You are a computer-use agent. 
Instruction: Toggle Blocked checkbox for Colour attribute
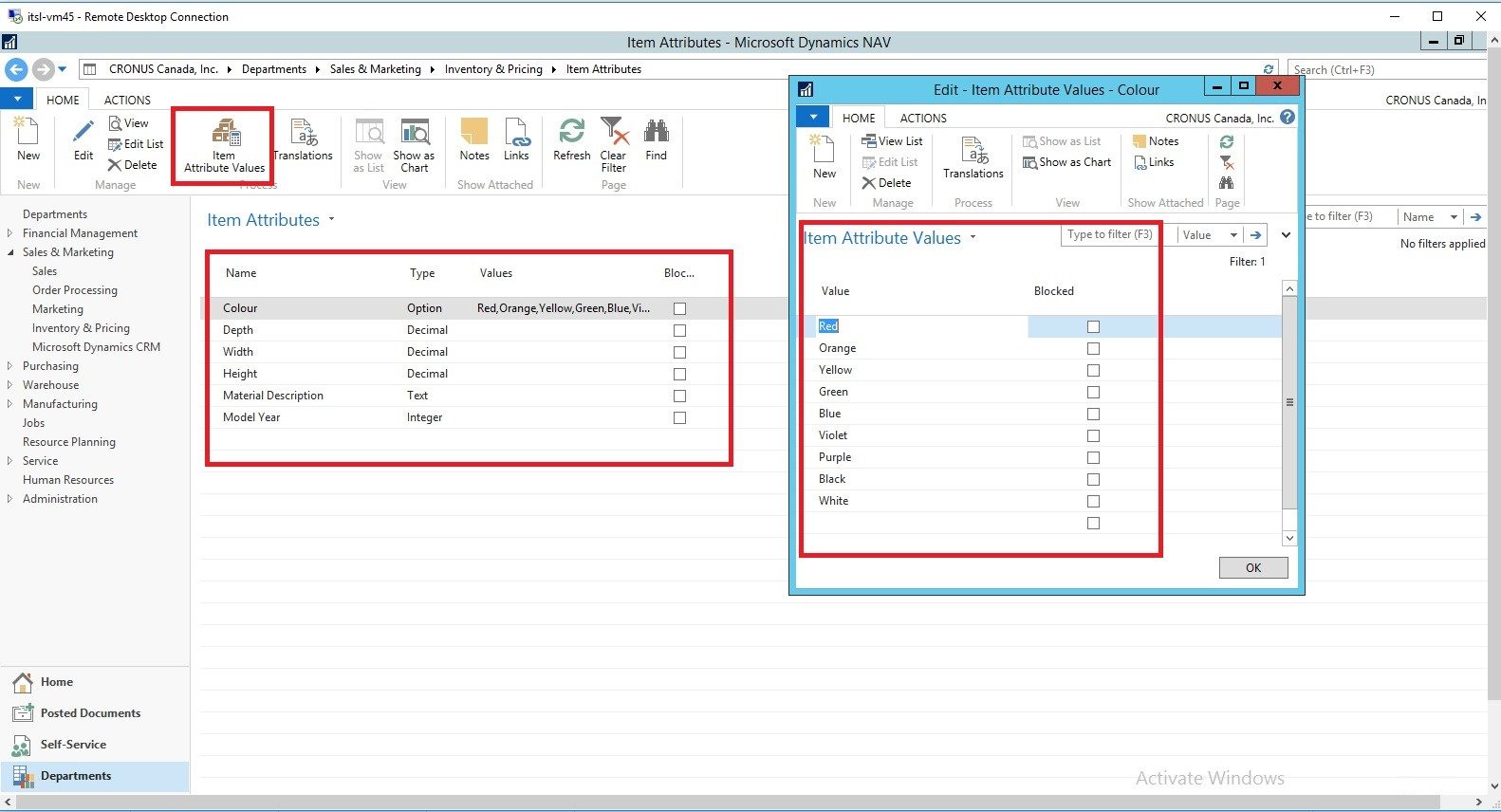[x=679, y=308]
